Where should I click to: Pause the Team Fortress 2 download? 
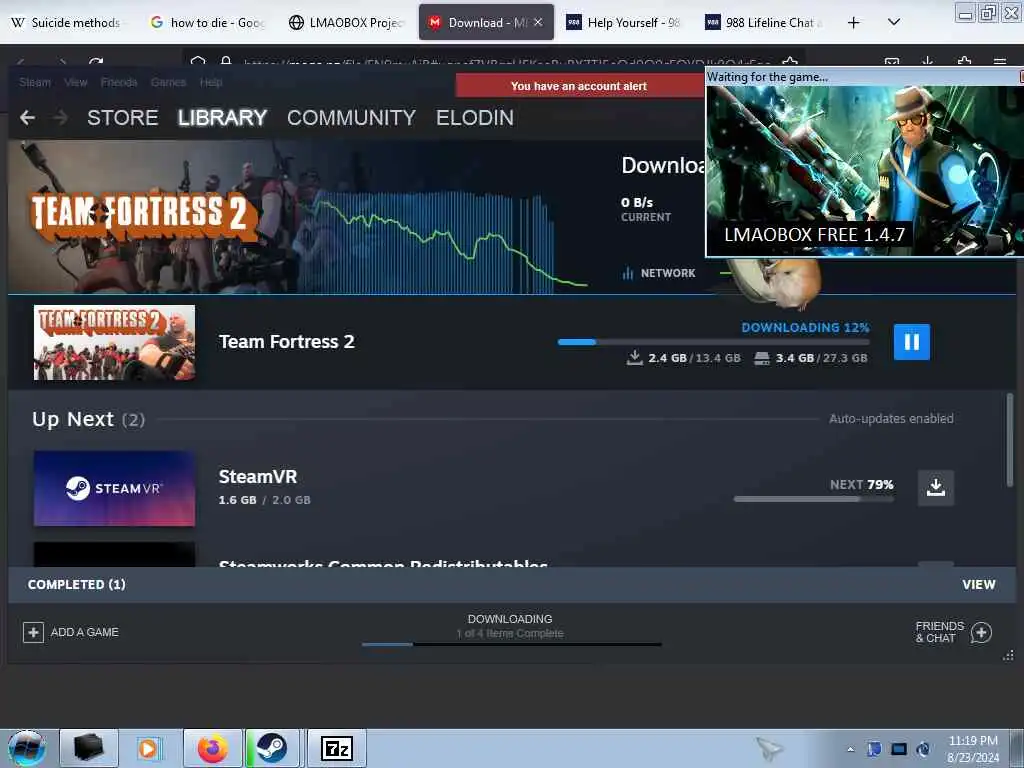coord(912,342)
